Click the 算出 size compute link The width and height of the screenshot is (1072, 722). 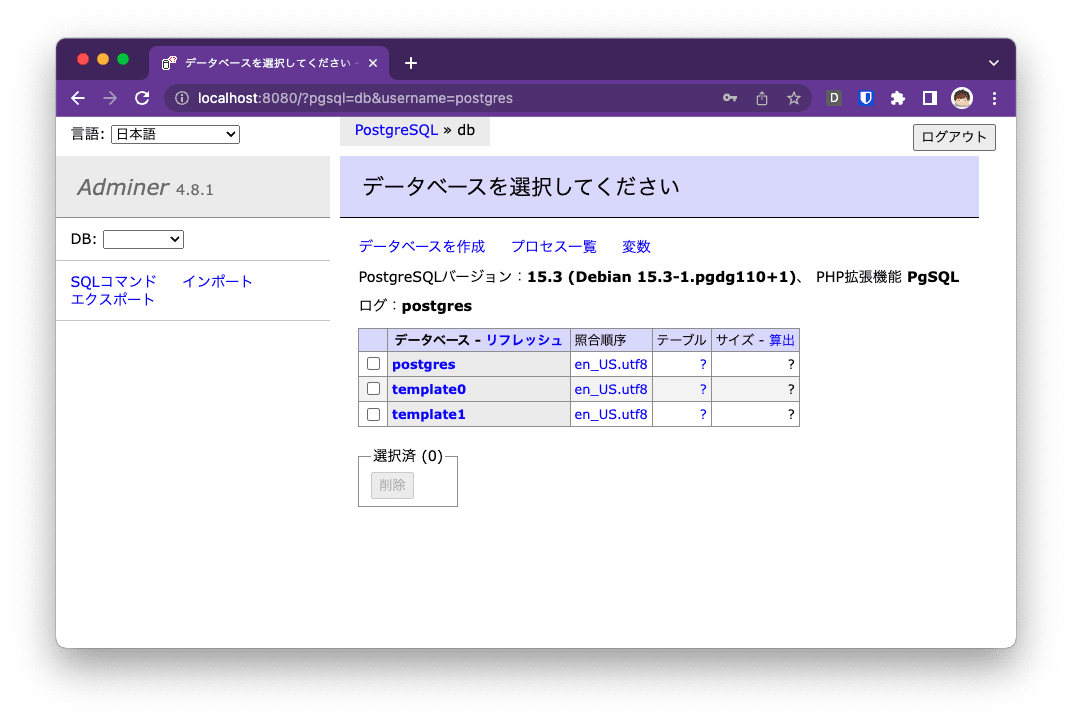(781, 340)
